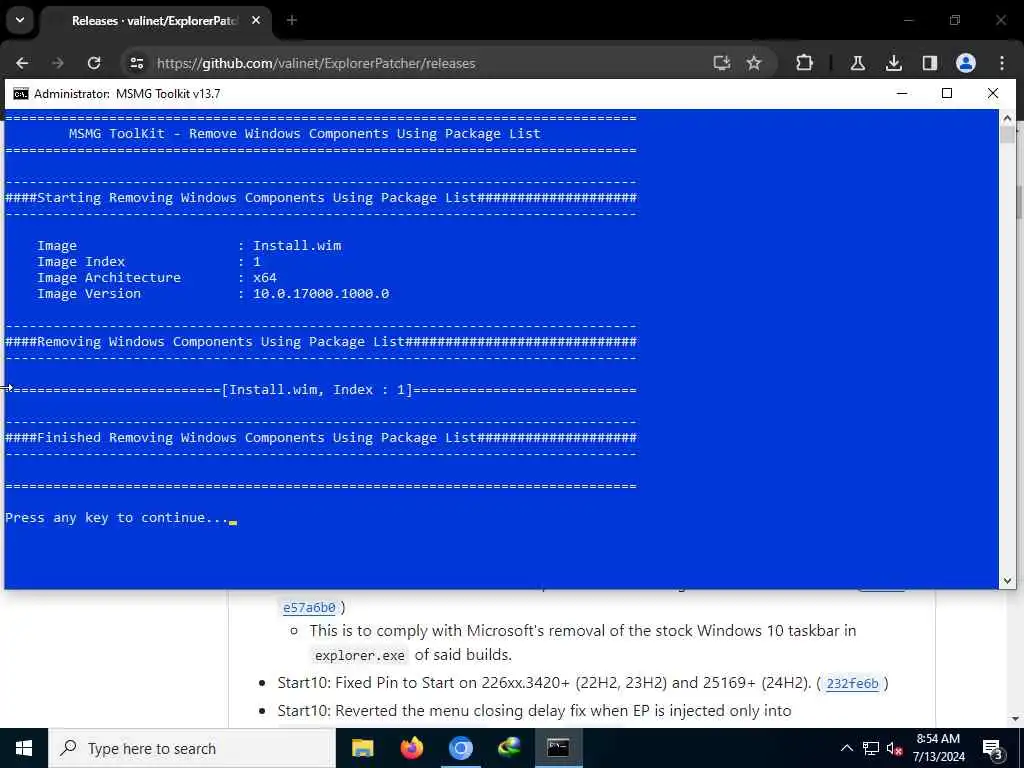Open the globe download manager taskbar icon
The width and height of the screenshot is (1024, 768).
[509, 748]
